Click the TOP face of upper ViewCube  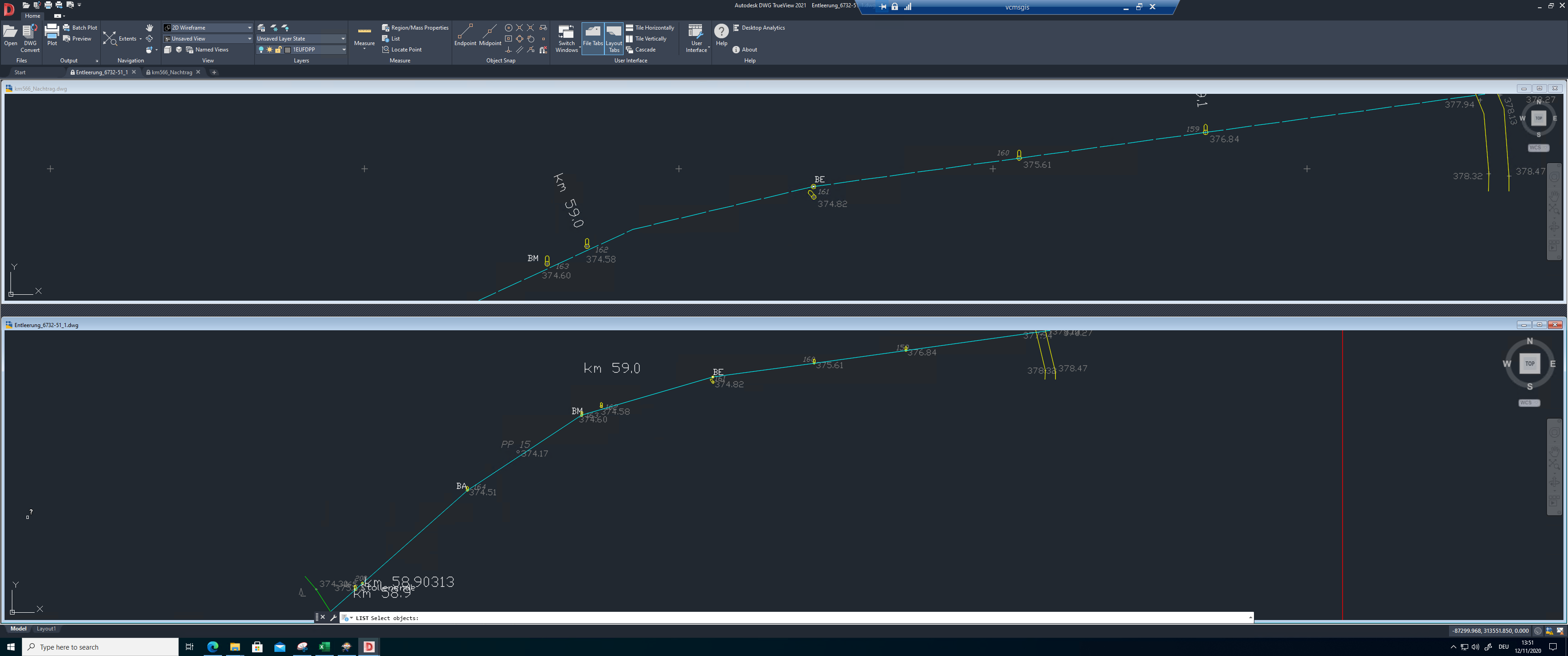click(1538, 118)
